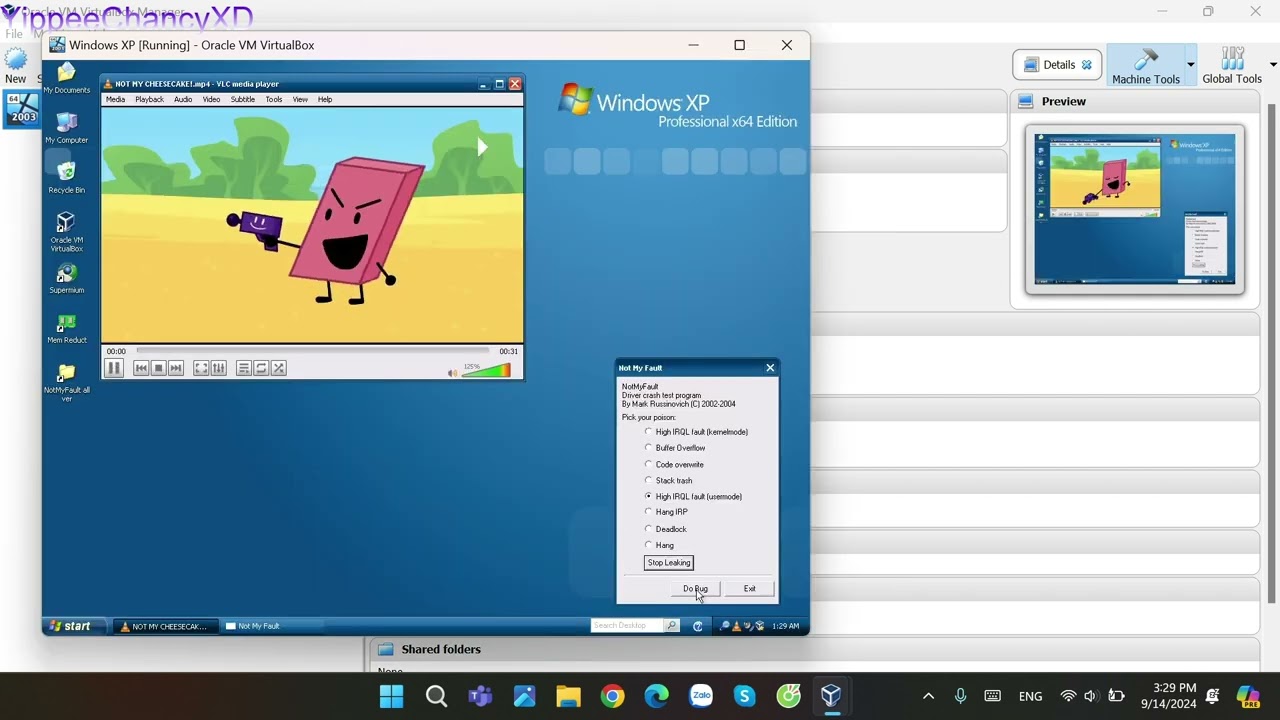The image size is (1280, 720).
Task: Open Machine Tools in VirtualBox Manager
Action: tap(1146, 65)
